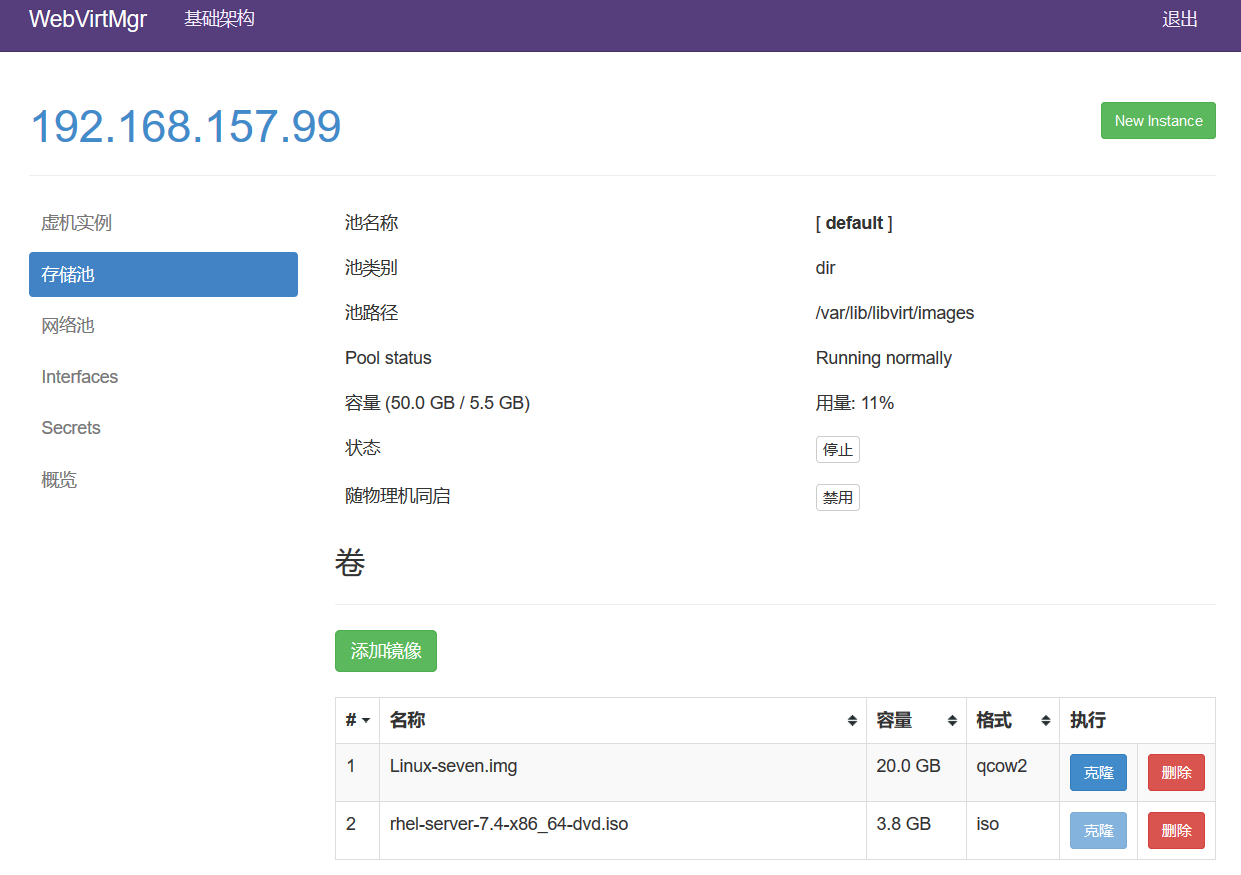The image size is (1241, 875).
Task: Open the 虚机实例 sidebar item
Action: click(x=163, y=223)
